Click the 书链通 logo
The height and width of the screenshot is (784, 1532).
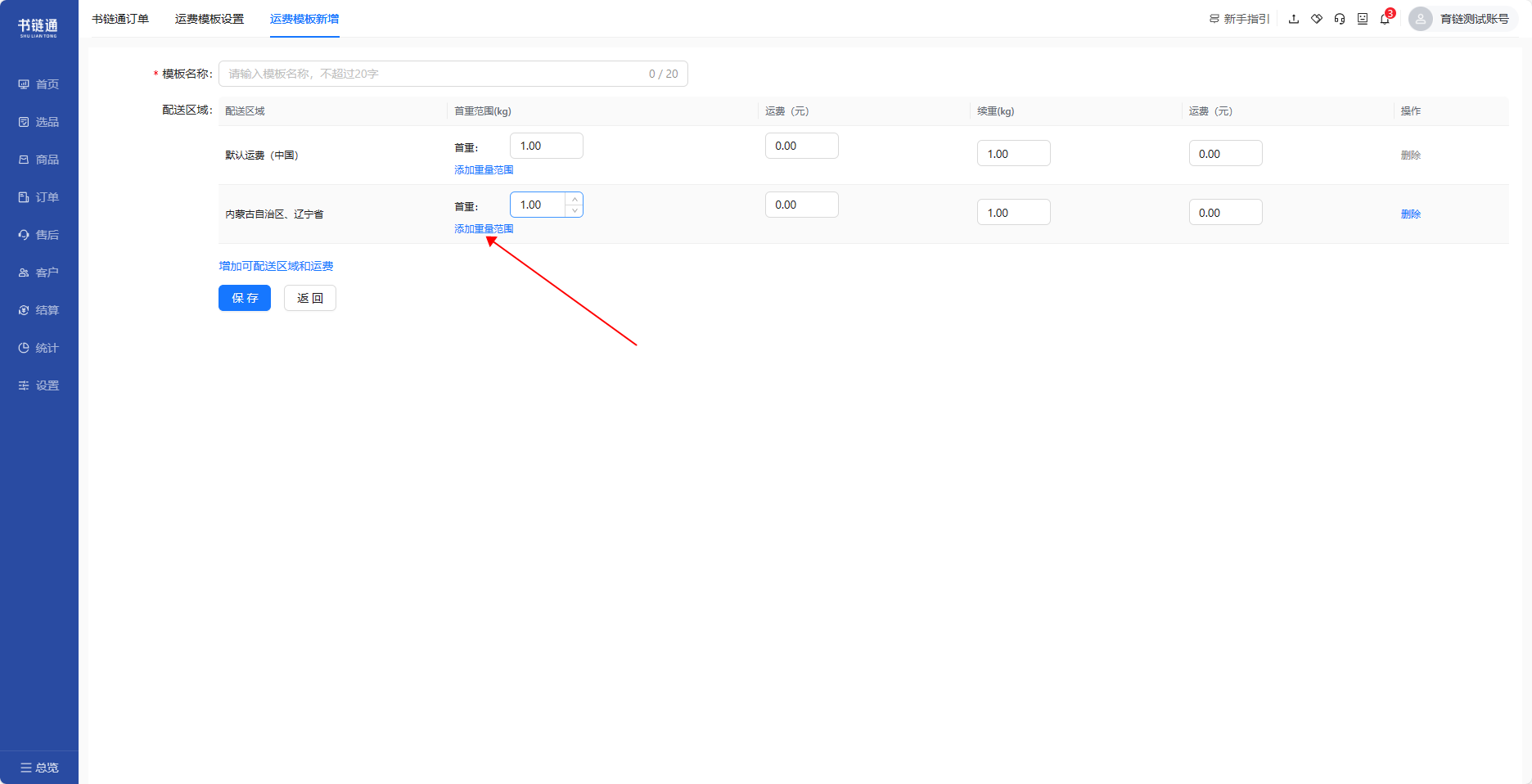(x=38, y=28)
